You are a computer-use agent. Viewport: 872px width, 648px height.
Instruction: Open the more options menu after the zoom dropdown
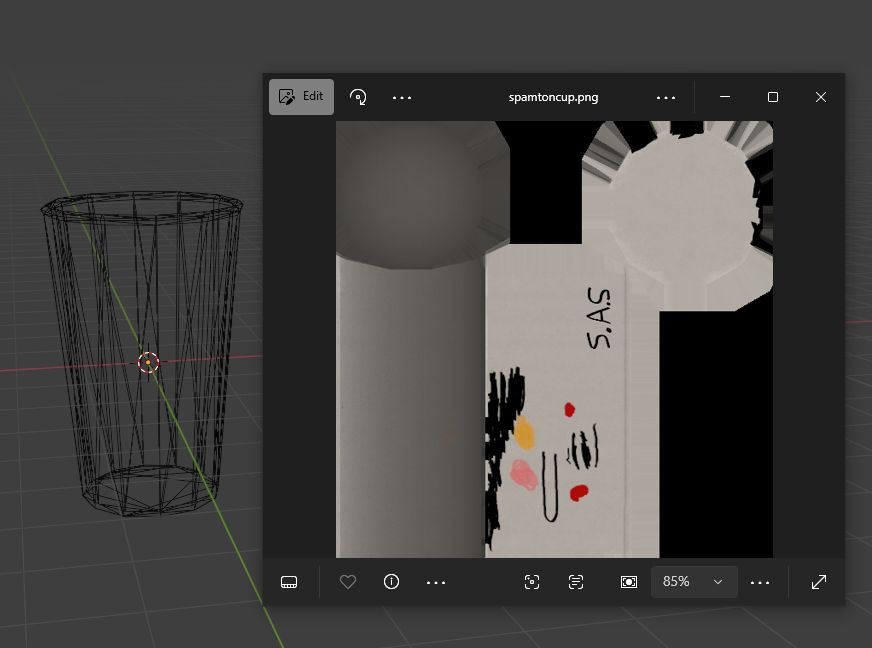(x=760, y=582)
